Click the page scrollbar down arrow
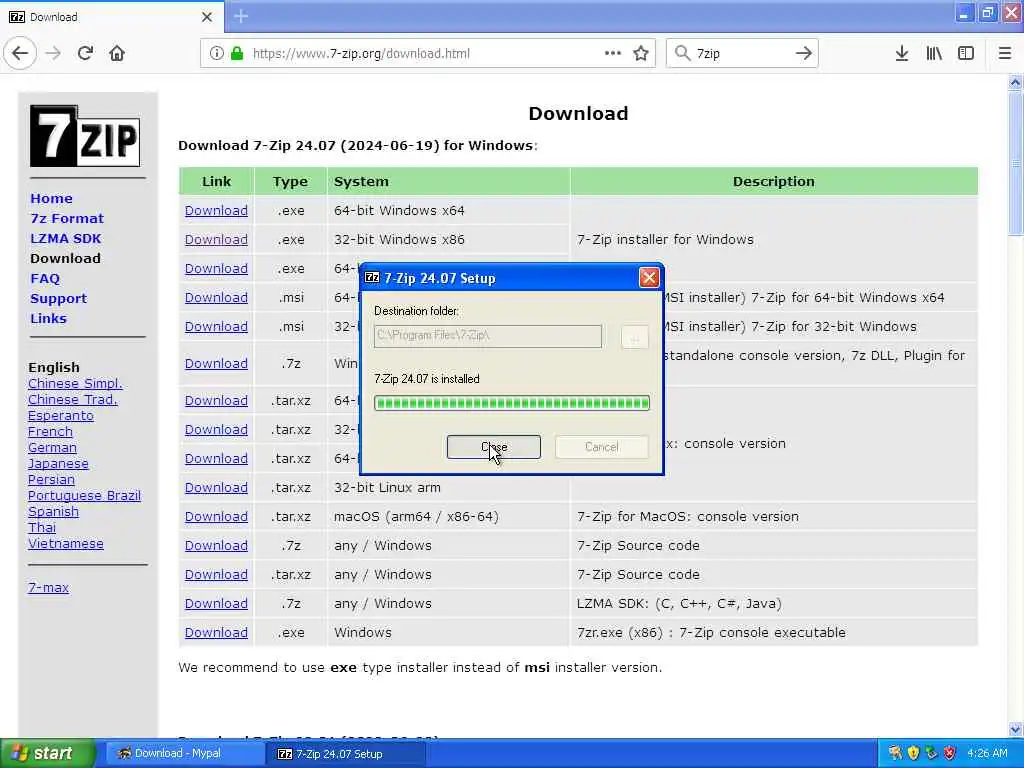The height and width of the screenshot is (768, 1024). pyautogui.click(x=1015, y=729)
